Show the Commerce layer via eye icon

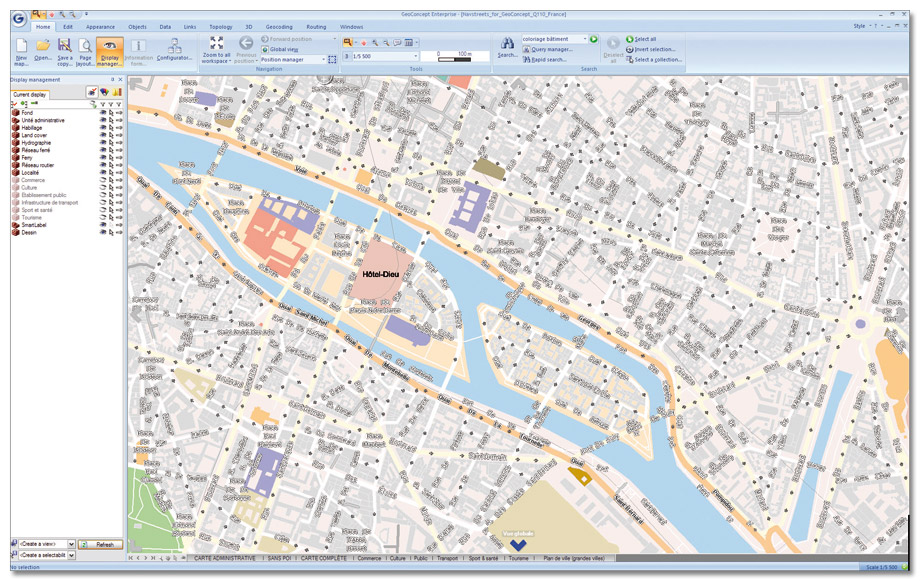point(103,180)
